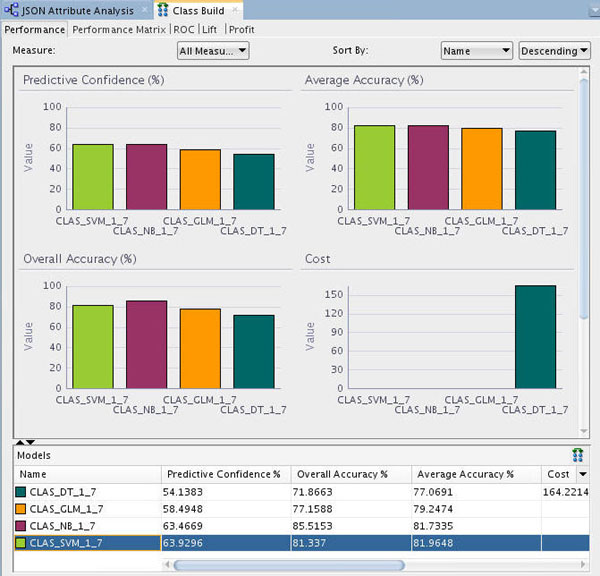
Task: Open the Profit tab
Action: 241,29
